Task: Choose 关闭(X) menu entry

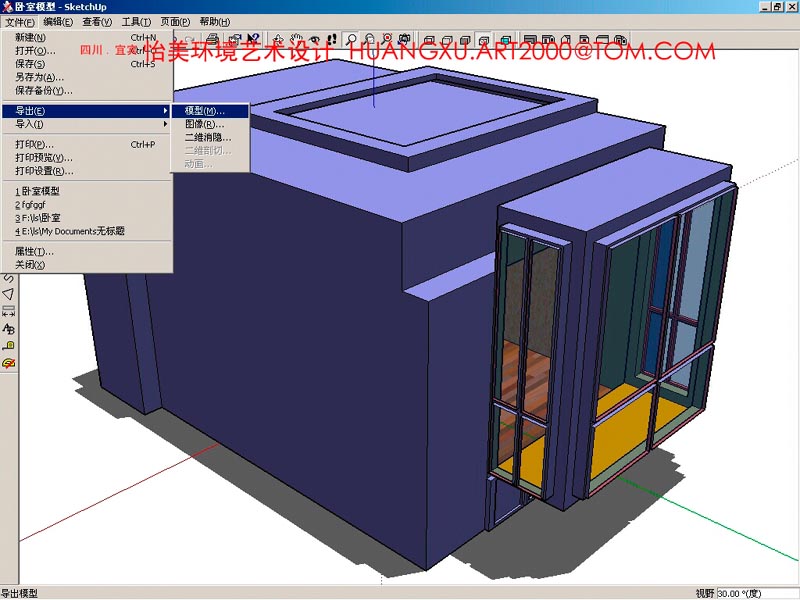Action: coord(87,265)
